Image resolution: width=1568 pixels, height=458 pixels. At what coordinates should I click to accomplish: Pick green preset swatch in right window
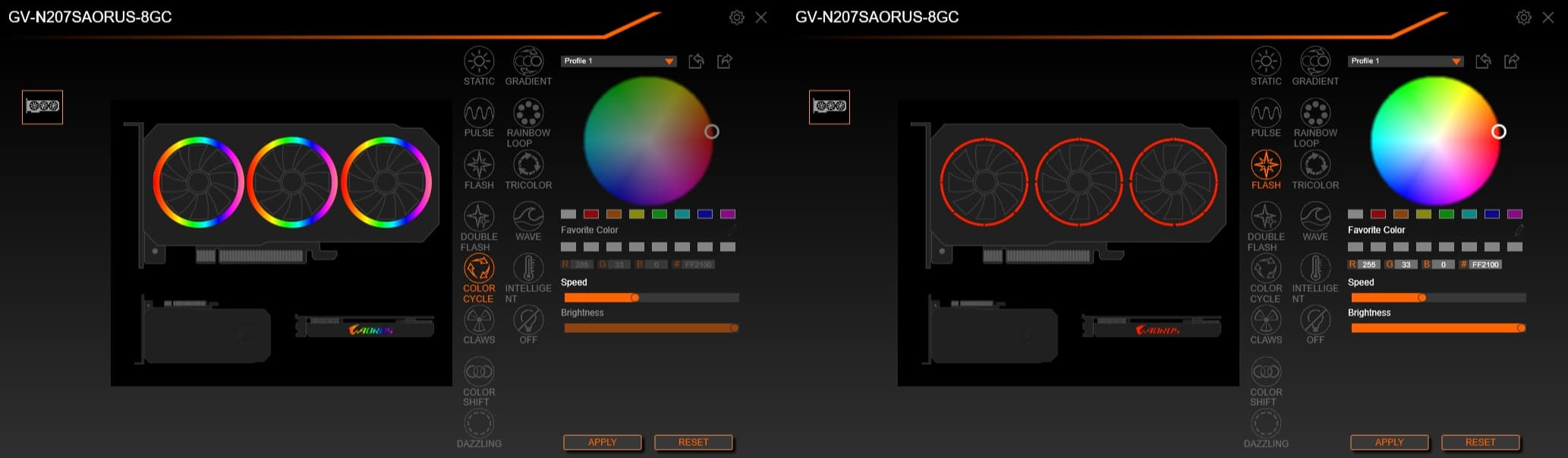[1447, 214]
